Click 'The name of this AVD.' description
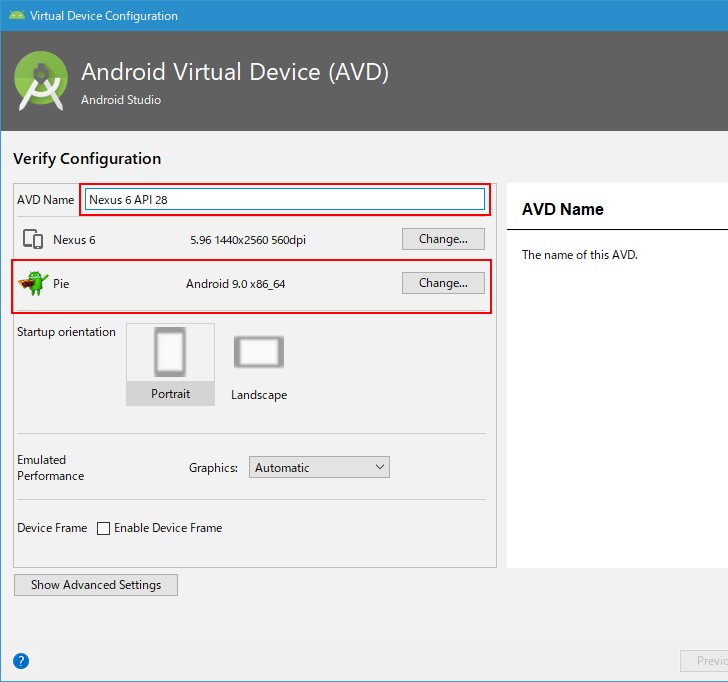Screen dimensions: 728x682 coord(579,255)
